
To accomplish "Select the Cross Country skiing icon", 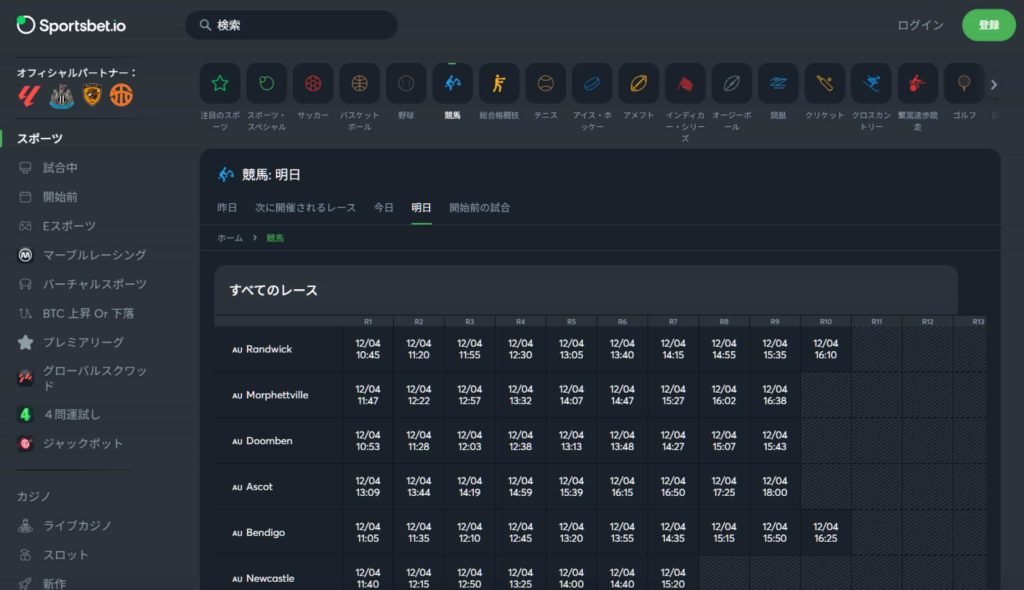I will [871, 84].
